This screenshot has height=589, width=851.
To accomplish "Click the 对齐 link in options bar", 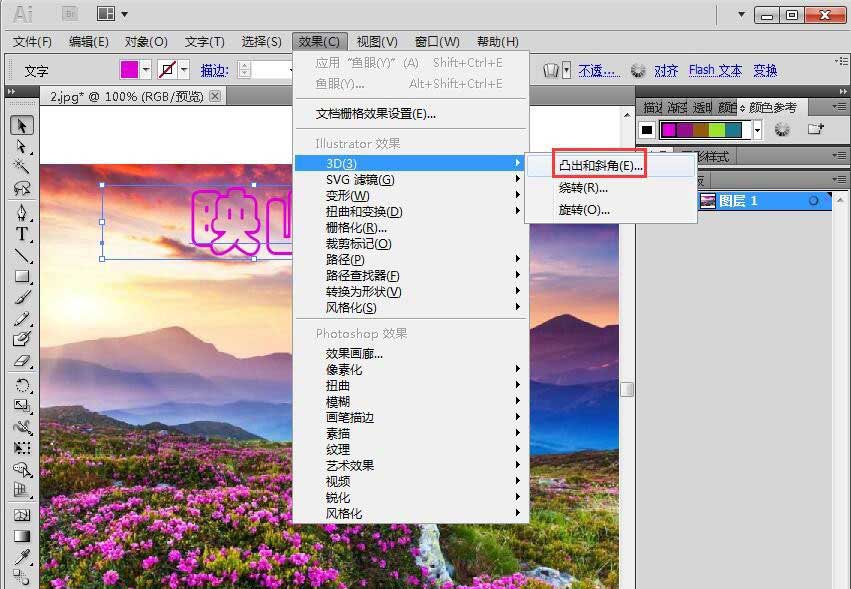I will point(666,70).
